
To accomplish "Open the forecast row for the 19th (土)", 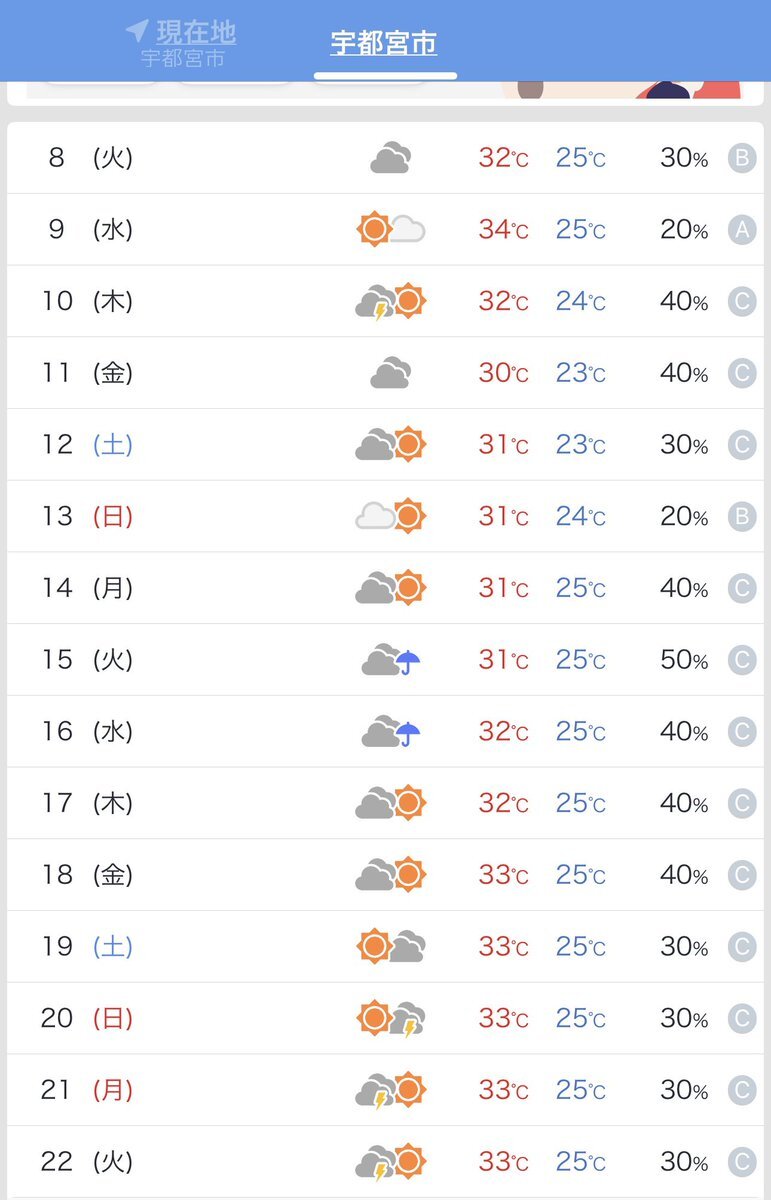I will click(x=385, y=946).
